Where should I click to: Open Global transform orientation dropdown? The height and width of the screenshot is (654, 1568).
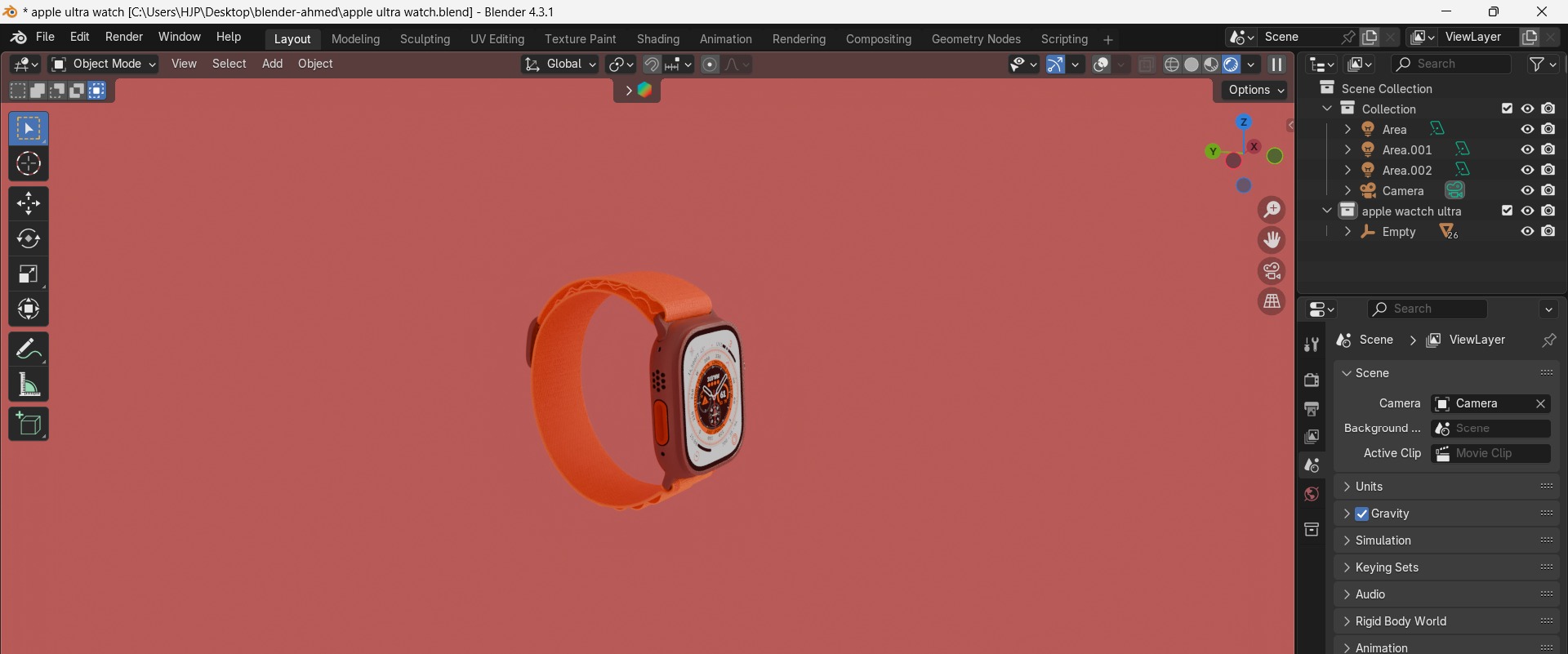point(559,65)
